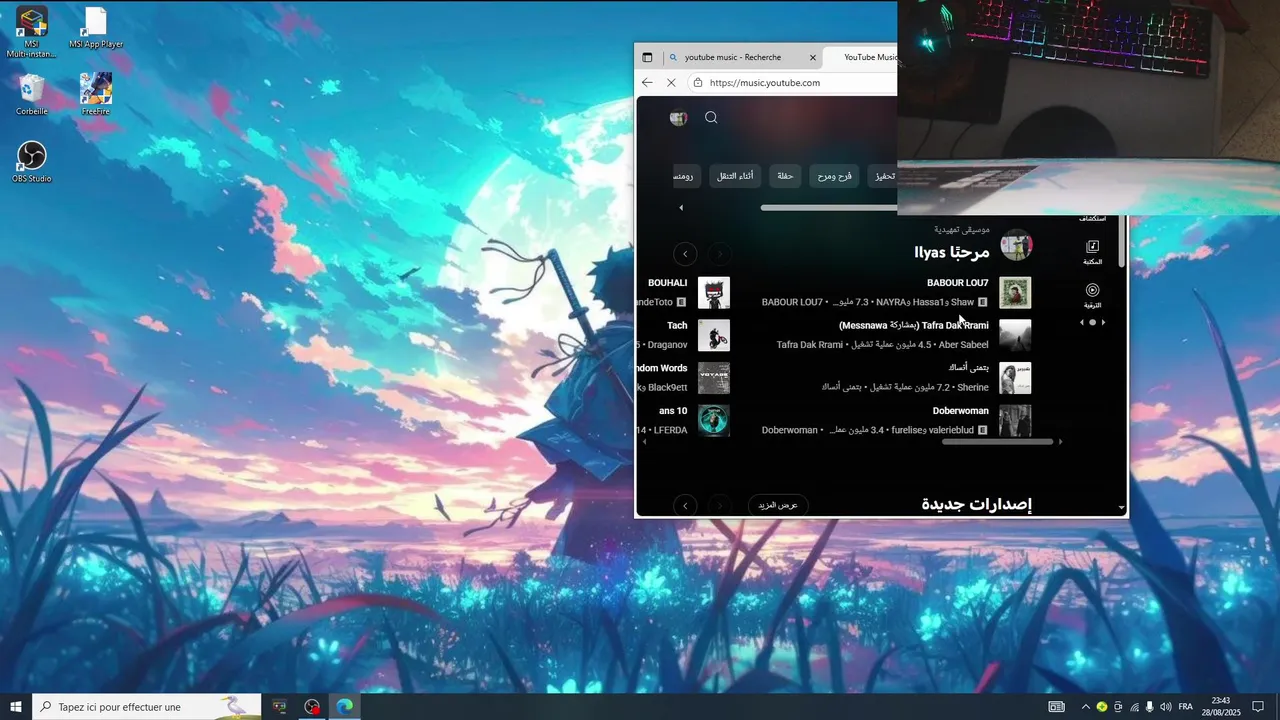1280x720 pixels.
Task: Open Sherine artist link
Action: point(971,387)
